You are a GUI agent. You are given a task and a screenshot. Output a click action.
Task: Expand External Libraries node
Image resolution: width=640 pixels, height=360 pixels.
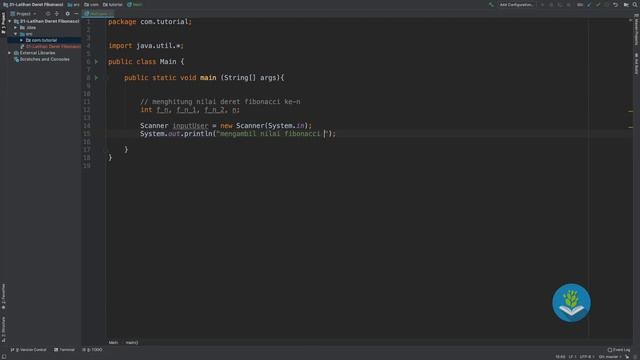(10, 53)
